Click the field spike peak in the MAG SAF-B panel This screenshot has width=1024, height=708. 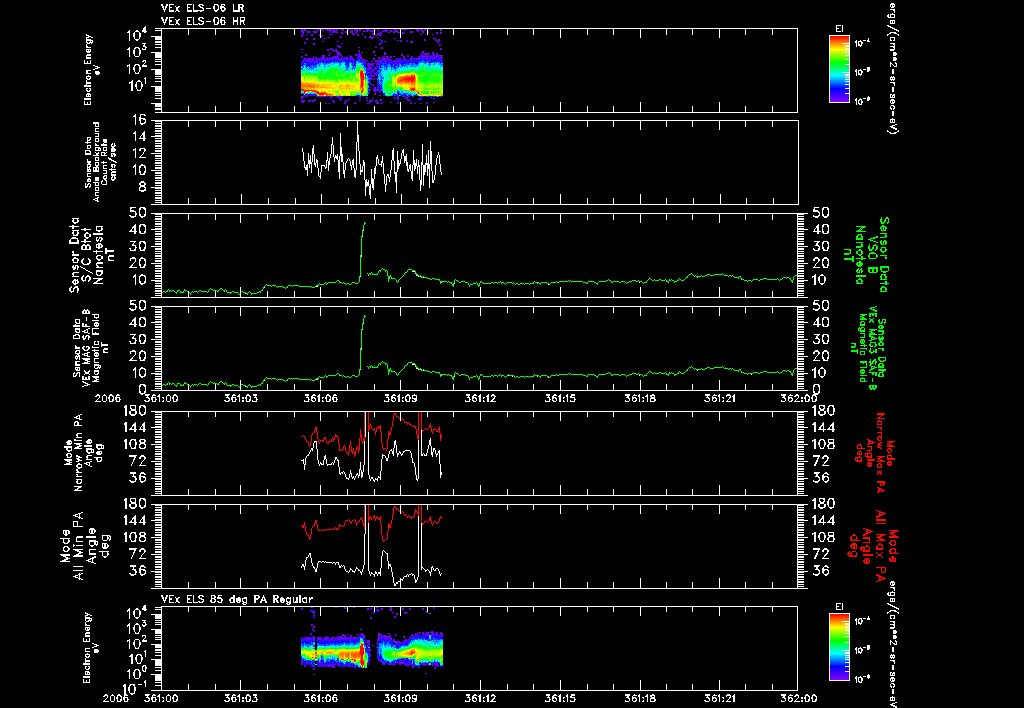pyautogui.click(x=364, y=316)
